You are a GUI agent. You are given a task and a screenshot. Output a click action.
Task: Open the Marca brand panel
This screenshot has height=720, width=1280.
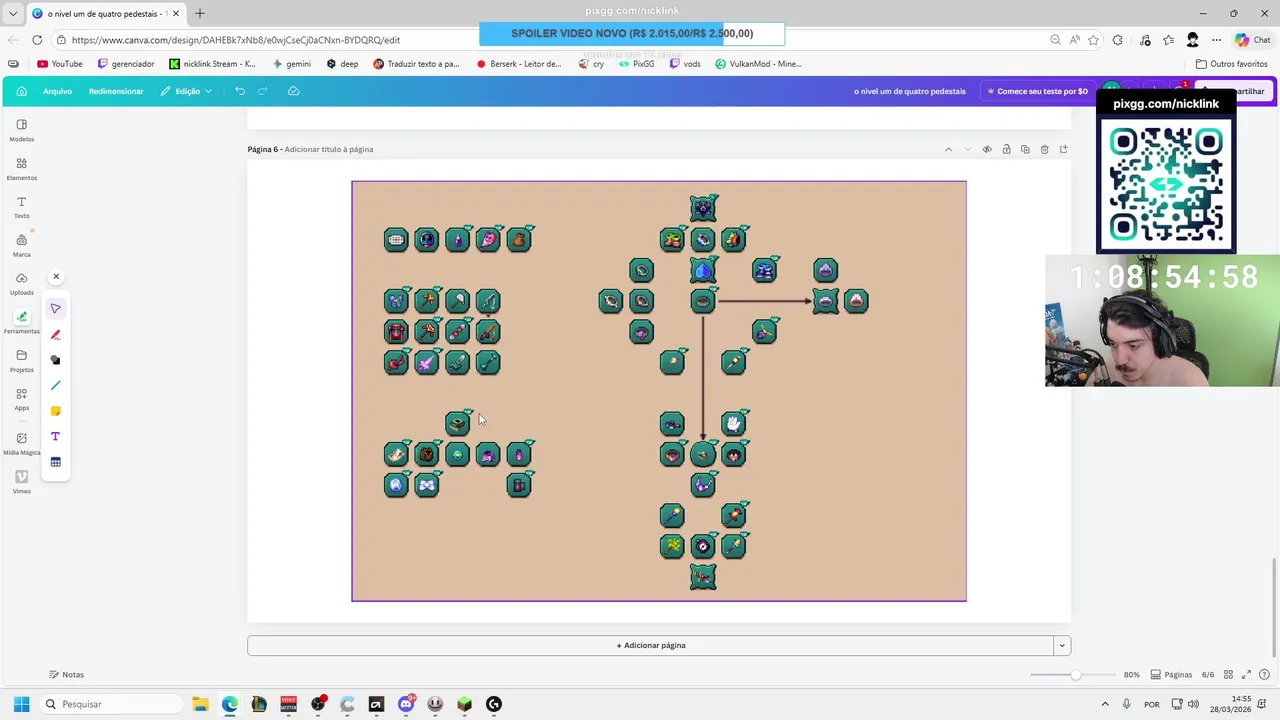click(21, 246)
